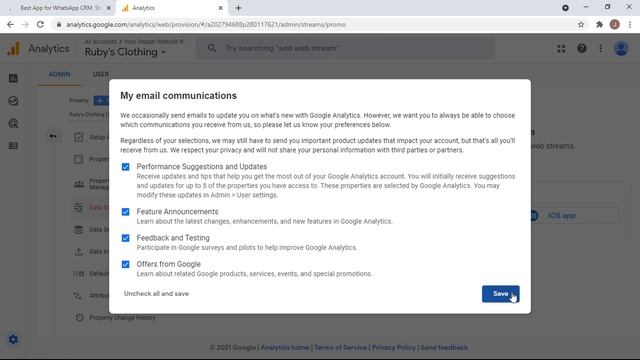Open the Help question mark icon
Image resolution: width=640 pixels, height=360 pixels.
point(582,49)
